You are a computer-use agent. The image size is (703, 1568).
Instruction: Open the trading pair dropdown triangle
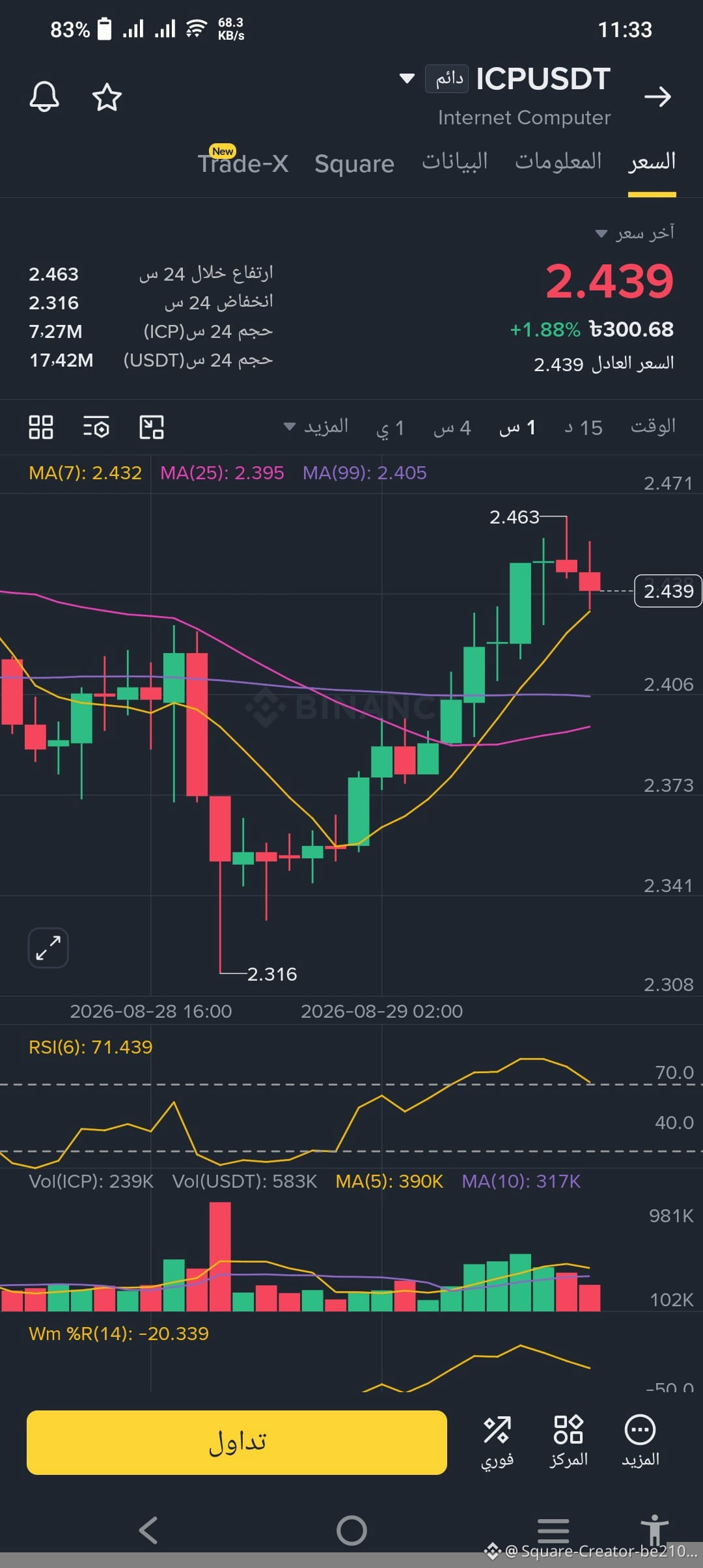(407, 79)
